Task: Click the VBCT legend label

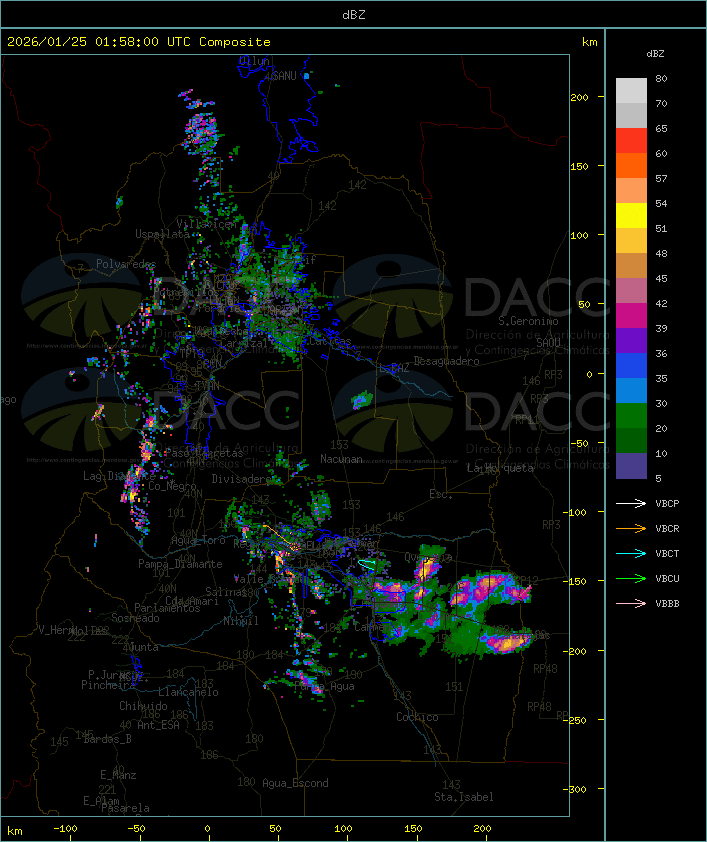Action: click(x=667, y=553)
